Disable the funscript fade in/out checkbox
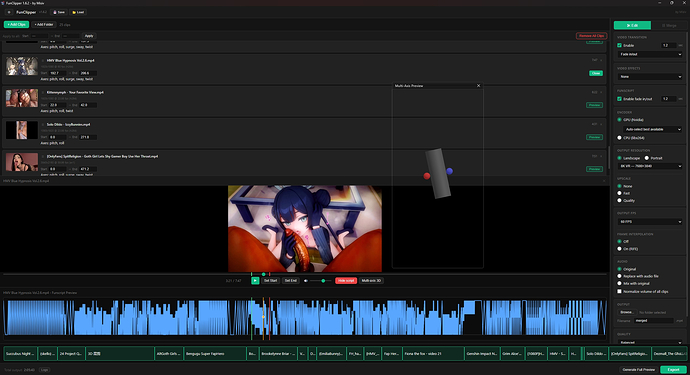Viewport: 690px width, 375px height. 620,99
